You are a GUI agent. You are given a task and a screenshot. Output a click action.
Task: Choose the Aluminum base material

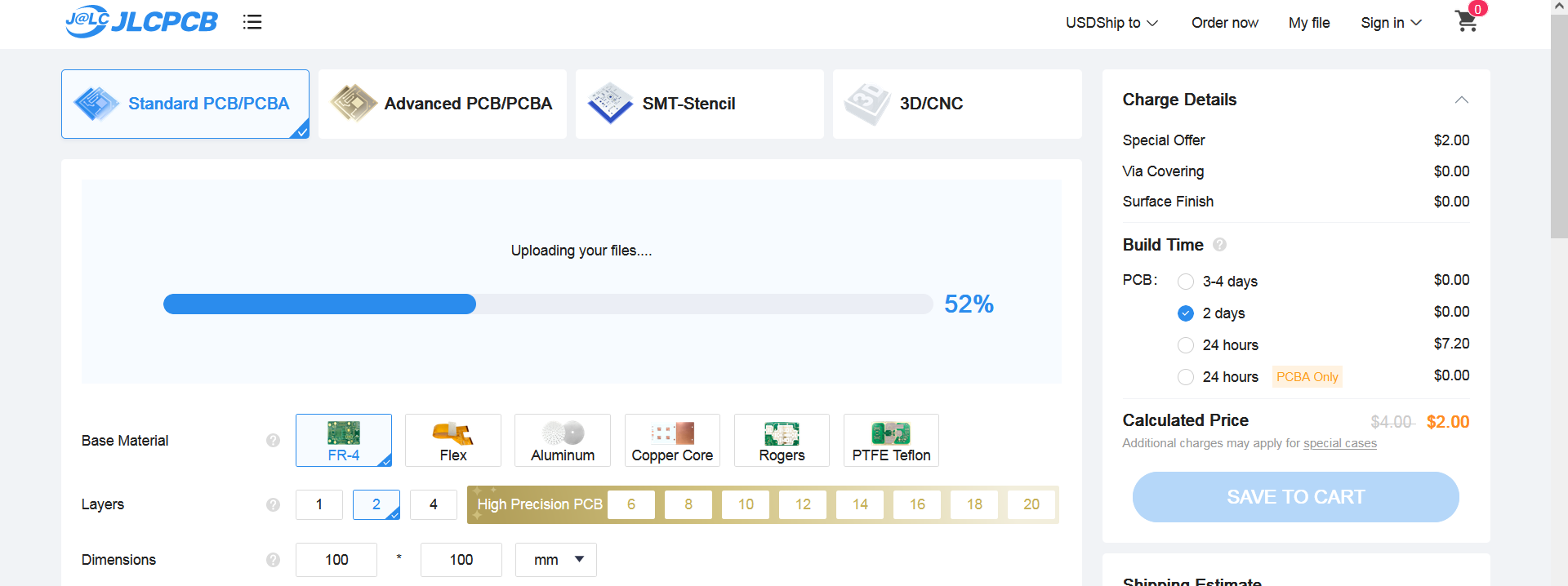point(563,440)
